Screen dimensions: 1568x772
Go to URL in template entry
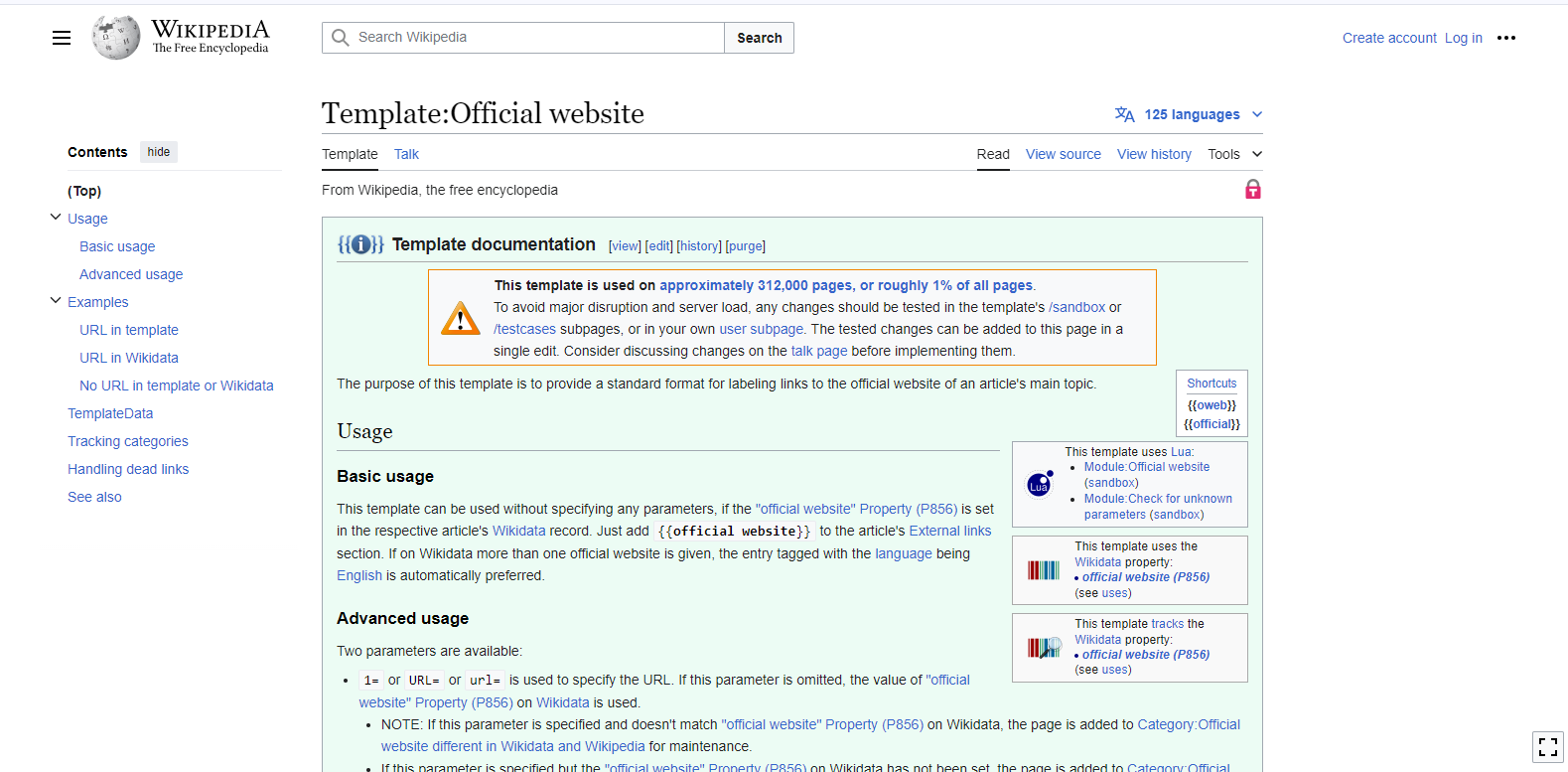coord(129,330)
